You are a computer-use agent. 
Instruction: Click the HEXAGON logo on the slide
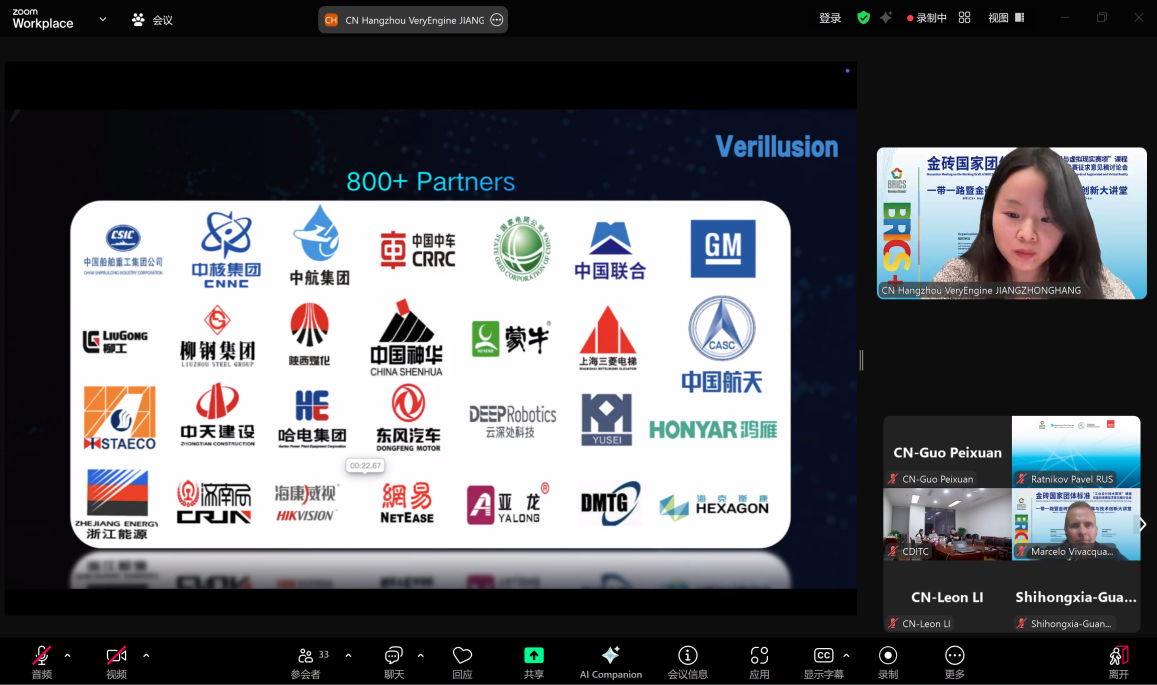[714, 506]
